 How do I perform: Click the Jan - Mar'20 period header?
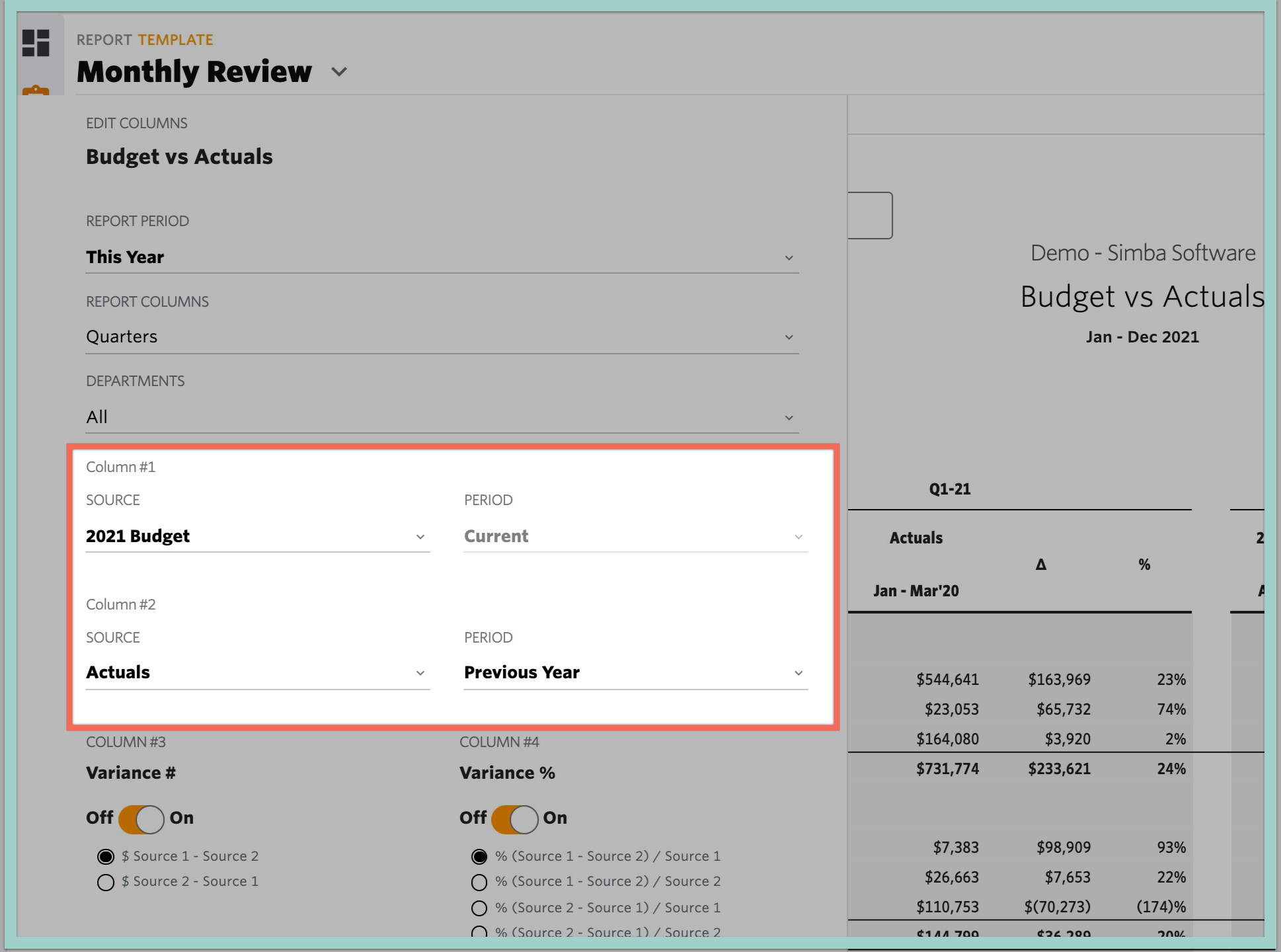916,591
